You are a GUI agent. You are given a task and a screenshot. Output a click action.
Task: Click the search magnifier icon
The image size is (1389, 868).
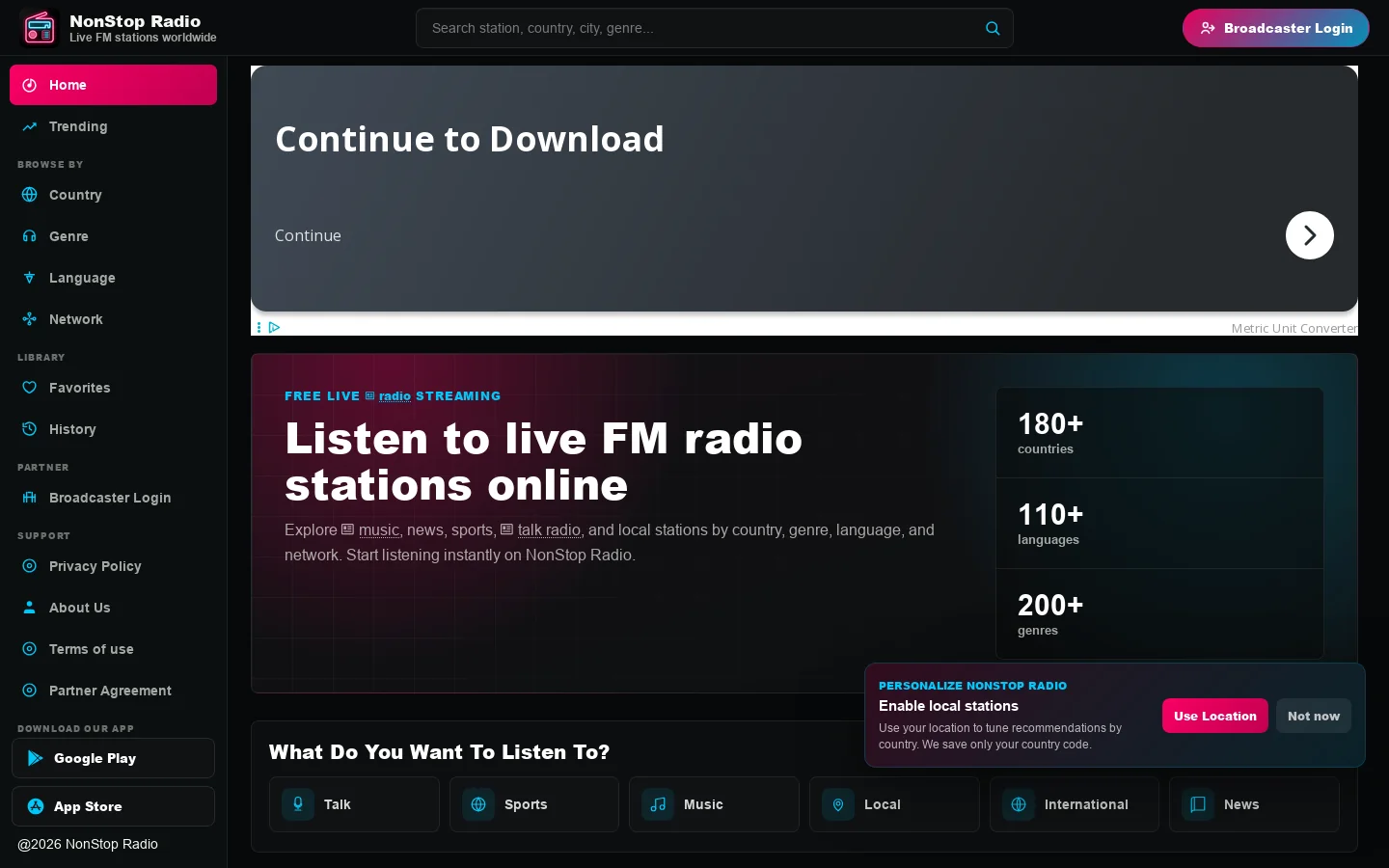coord(993,28)
